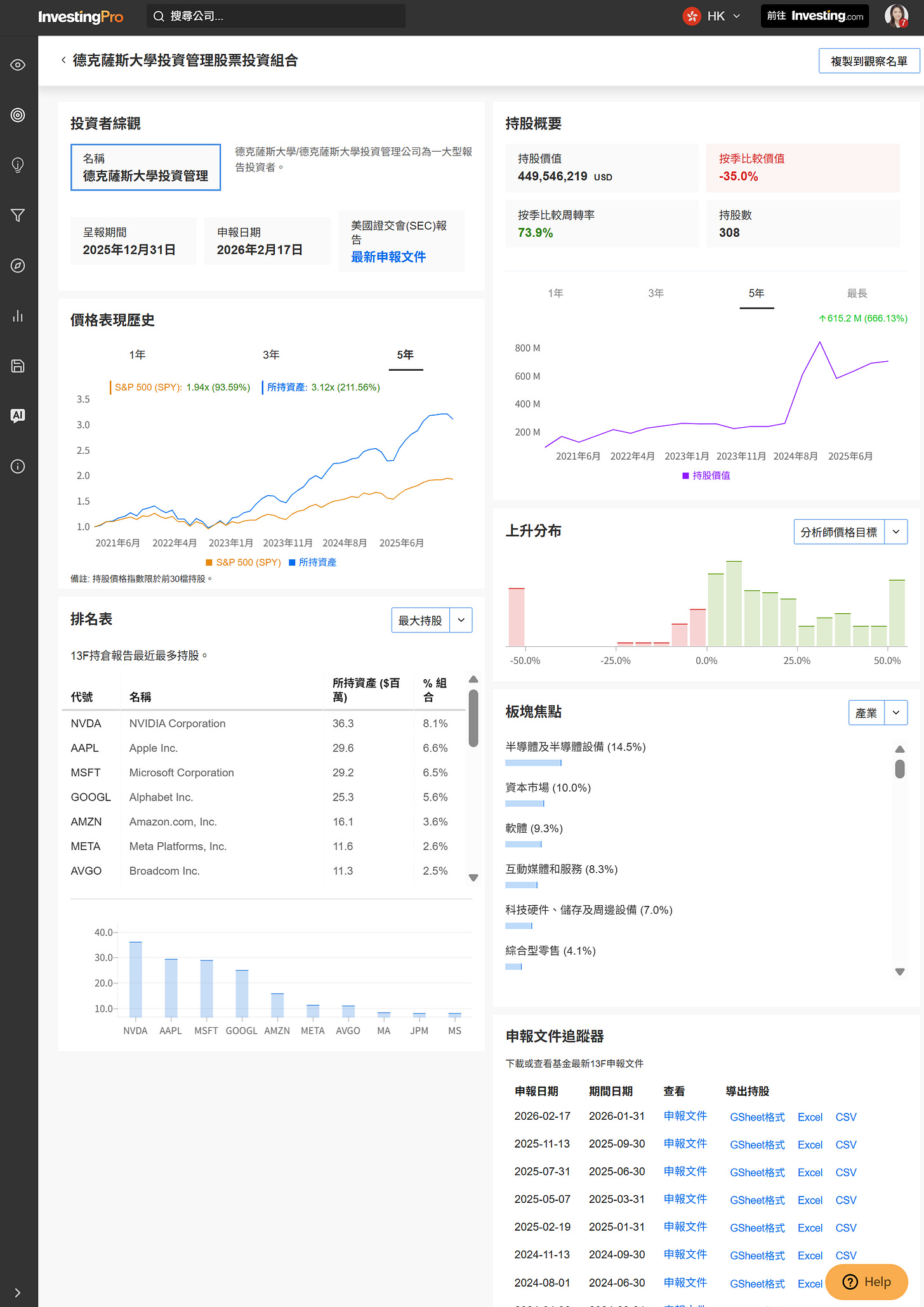The image size is (924, 1307).
Task: Open the 分析師價格目標 dropdown
Action: tap(850, 532)
